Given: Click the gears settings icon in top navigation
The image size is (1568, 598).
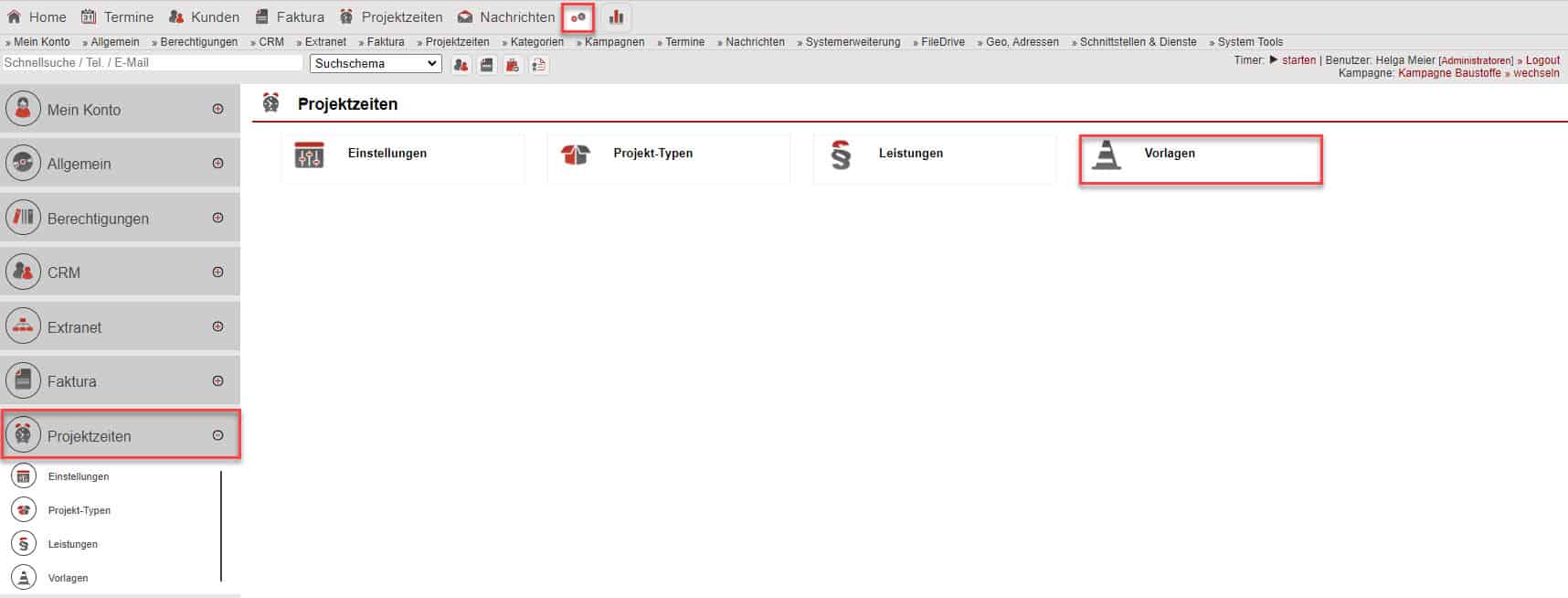Looking at the screenshot, I should click(x=577, y=17).
